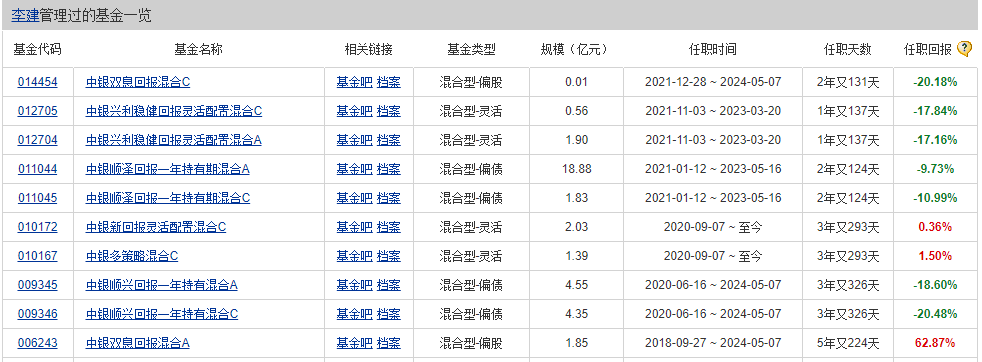The width and height of the screenshot is (982, 362).
Task: Open fund code 011044
Action: point(38,169)
